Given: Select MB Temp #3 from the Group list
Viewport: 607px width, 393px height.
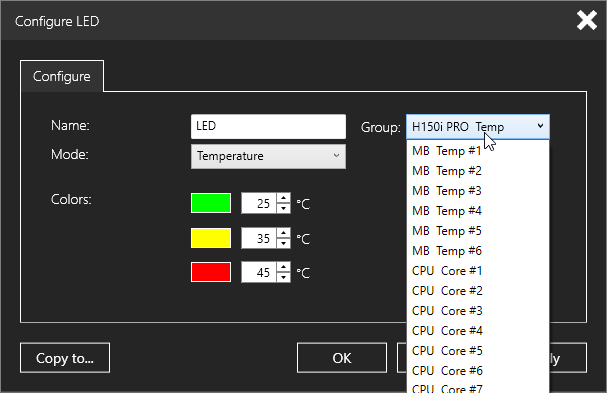Looking at the screenshot, I should pos(478,191).
